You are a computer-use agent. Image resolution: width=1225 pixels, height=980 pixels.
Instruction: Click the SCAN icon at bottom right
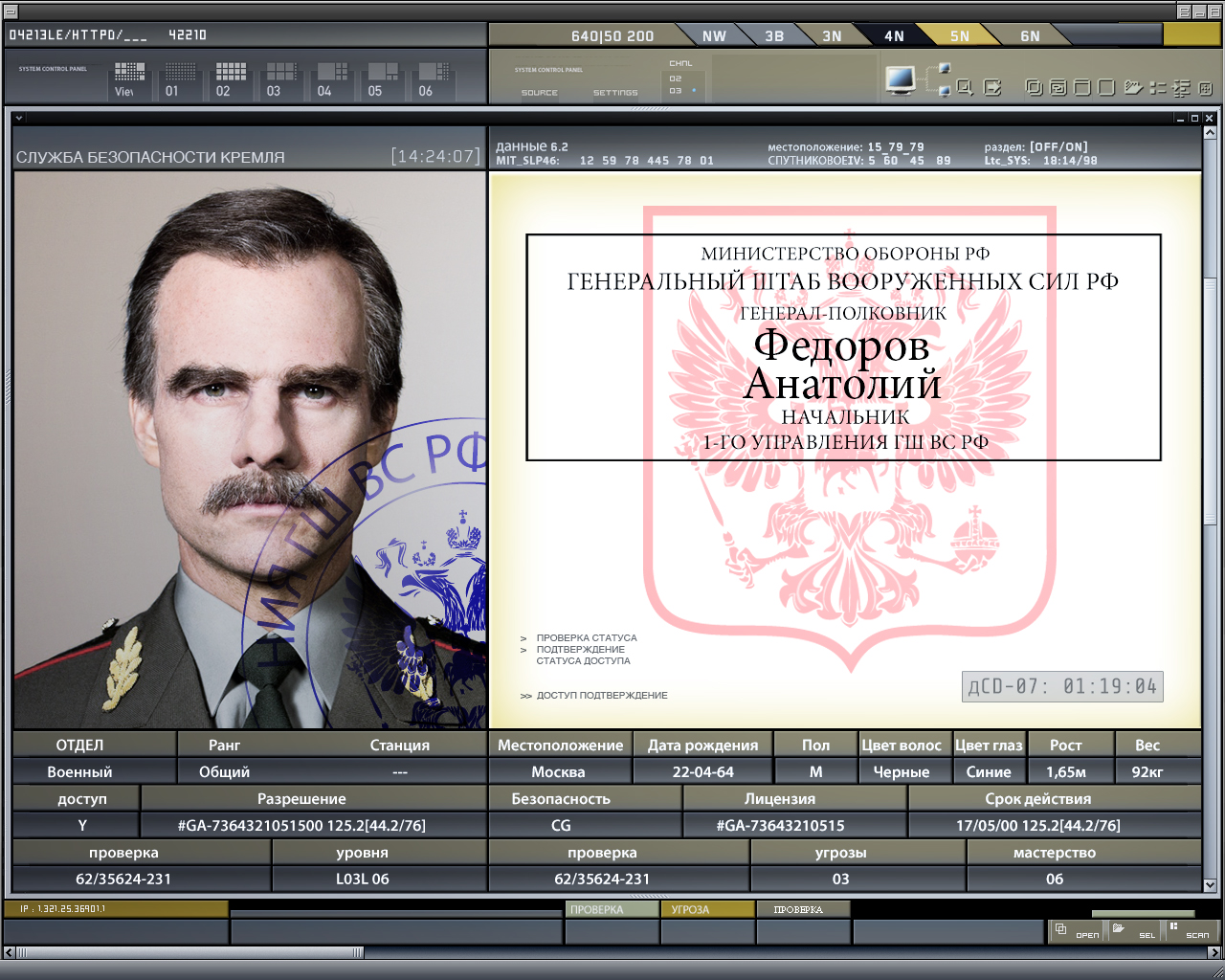tap(1174, 927)
